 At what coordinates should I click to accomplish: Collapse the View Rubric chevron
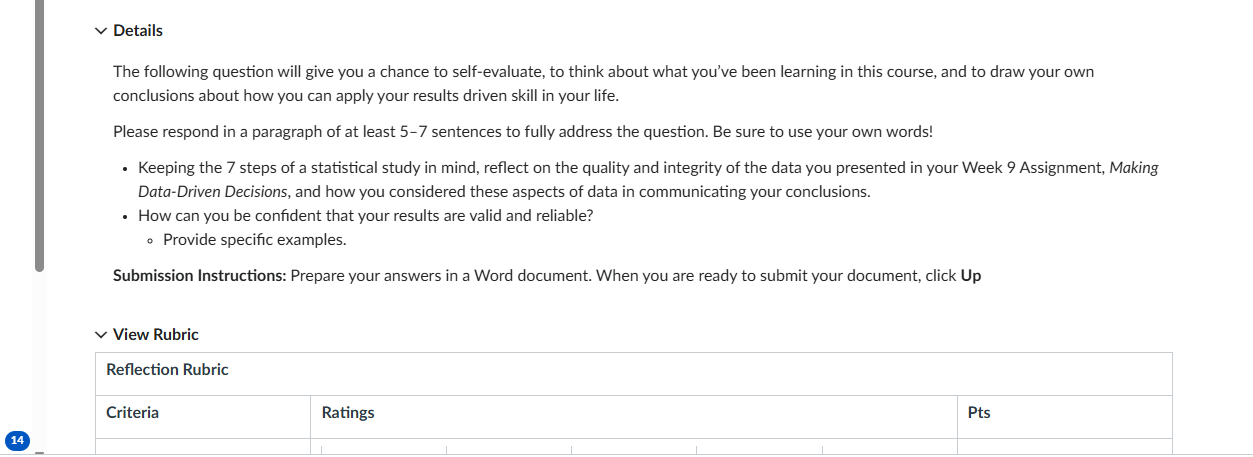(100, 335)
